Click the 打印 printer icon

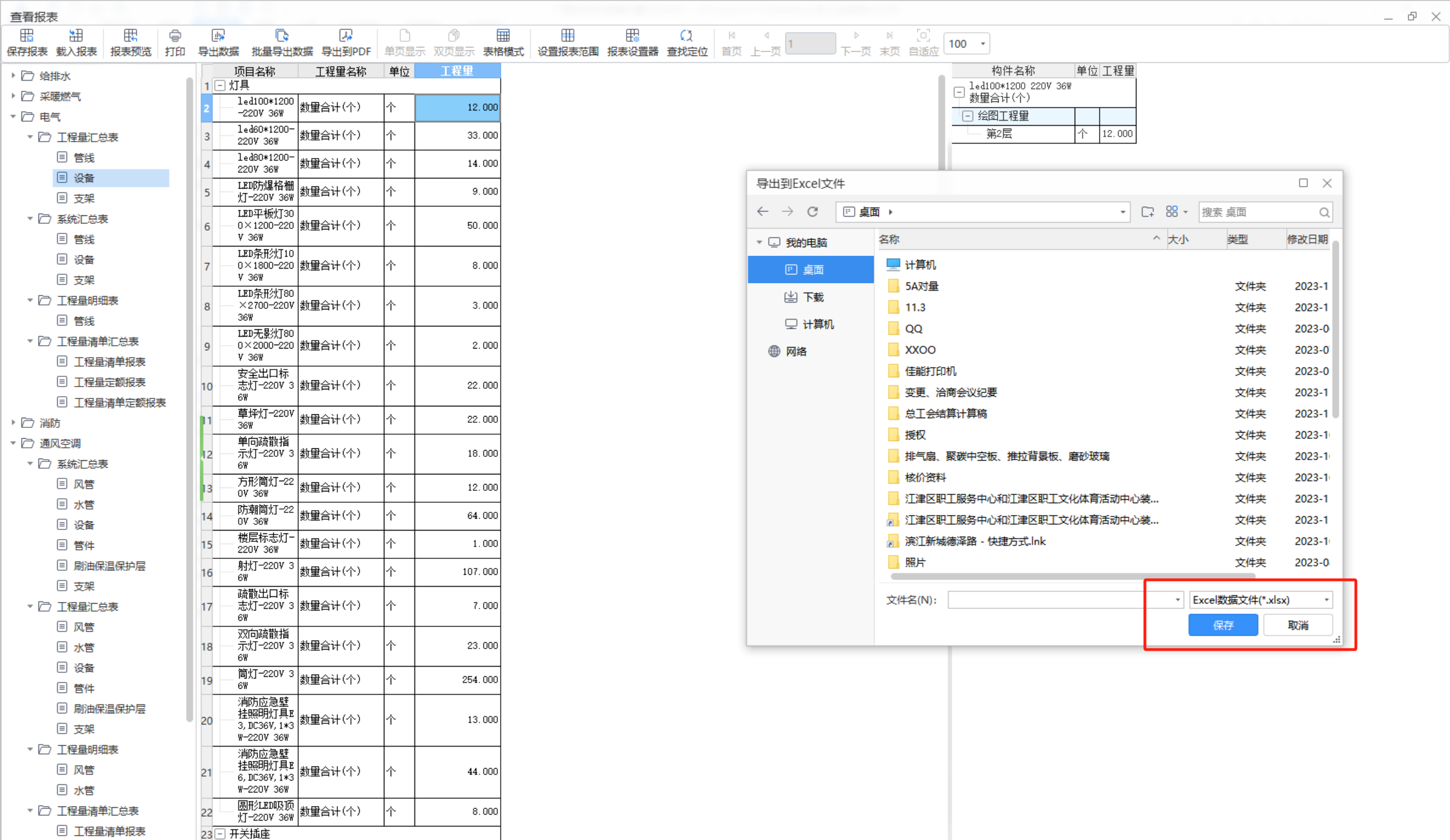[175, 43]
